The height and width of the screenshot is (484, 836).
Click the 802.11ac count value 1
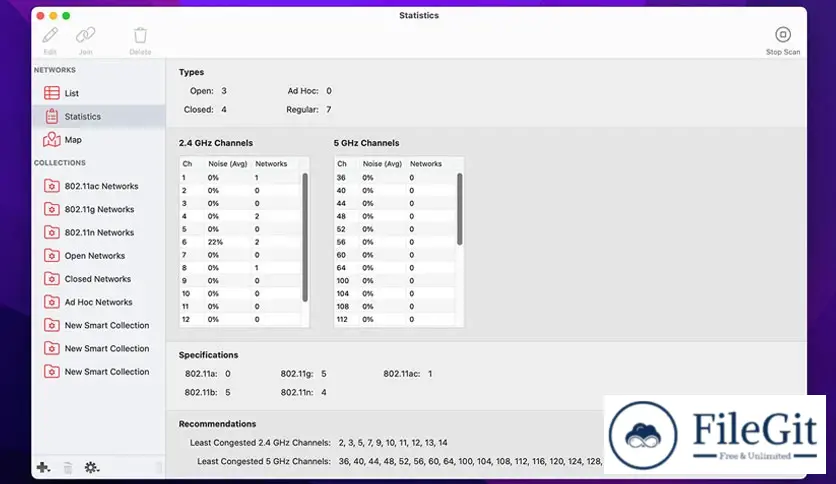pos(430,374)
